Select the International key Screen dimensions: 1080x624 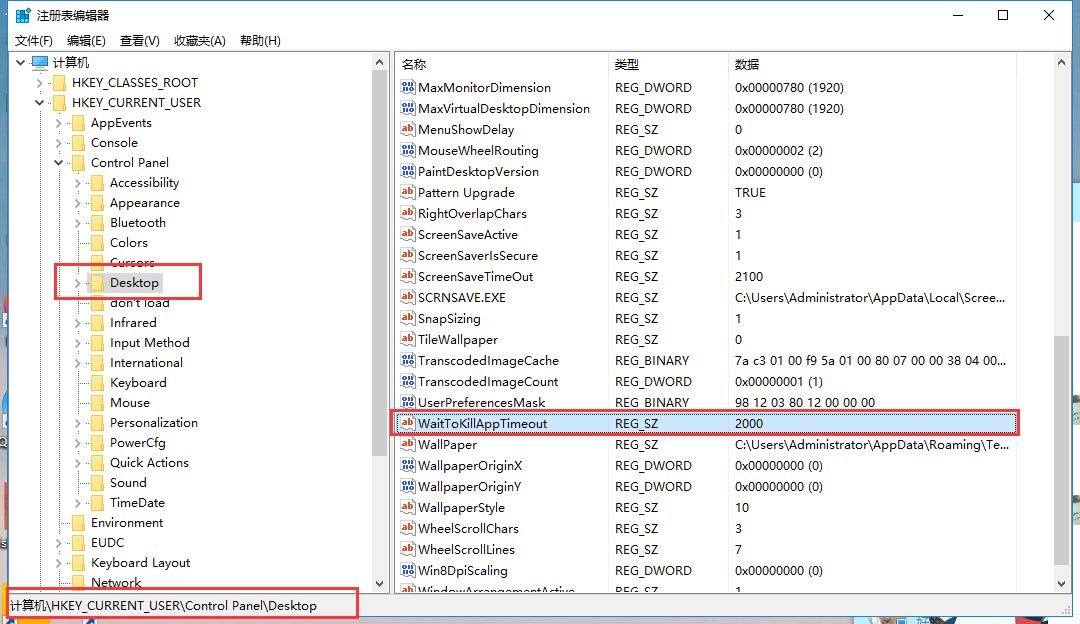tap(146, 362)
